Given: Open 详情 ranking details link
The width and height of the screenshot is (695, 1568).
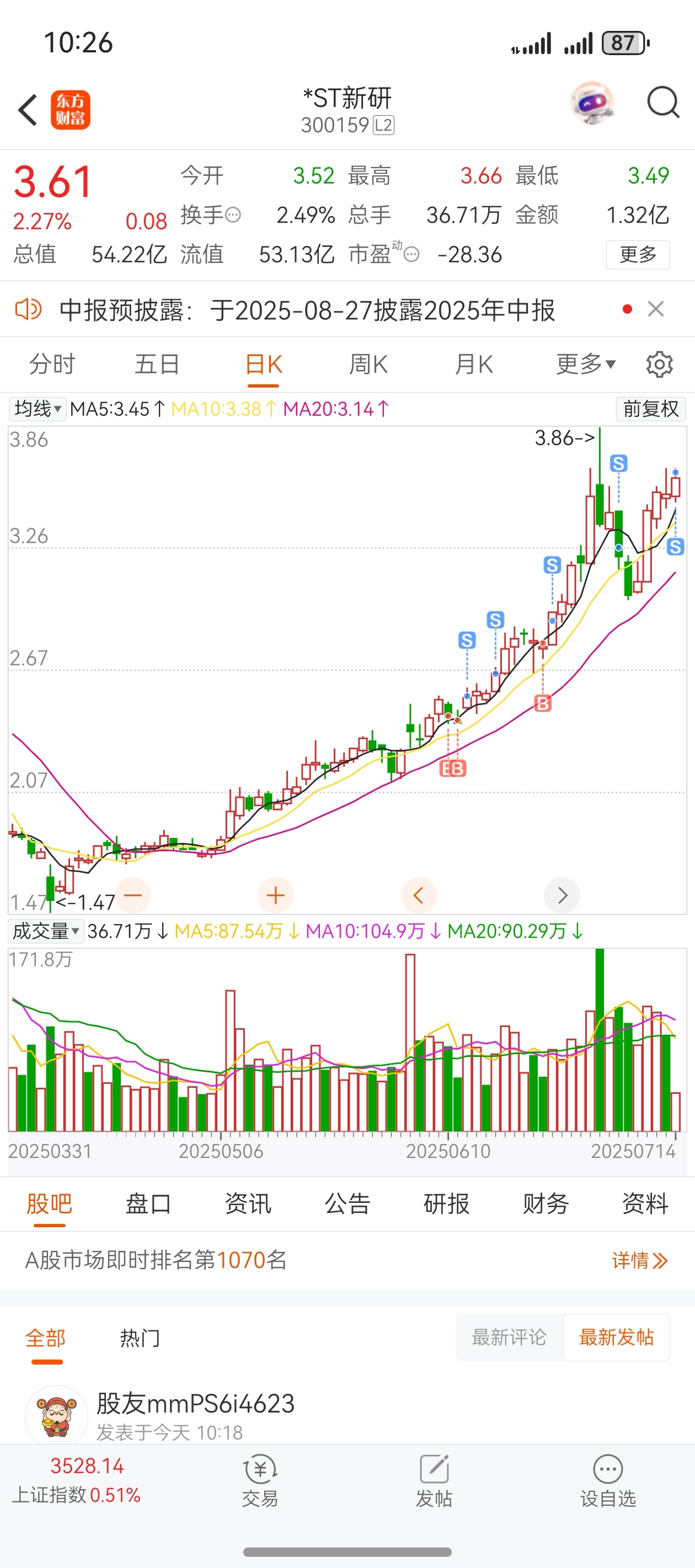Looking at the screenshot, I should (640, 1260).
